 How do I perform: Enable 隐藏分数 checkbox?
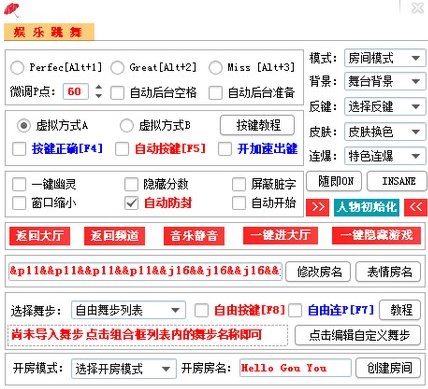pyautogui.click(x=131, y=184)
